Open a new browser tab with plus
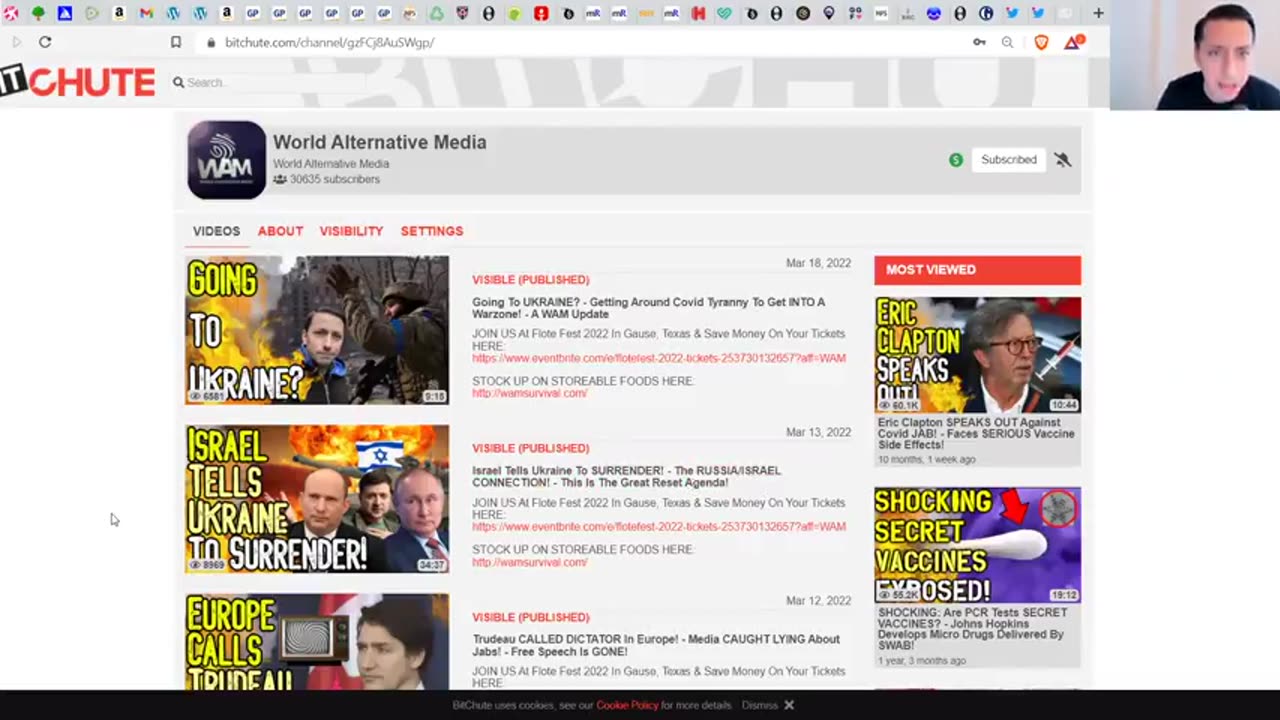 (1098, 13)
